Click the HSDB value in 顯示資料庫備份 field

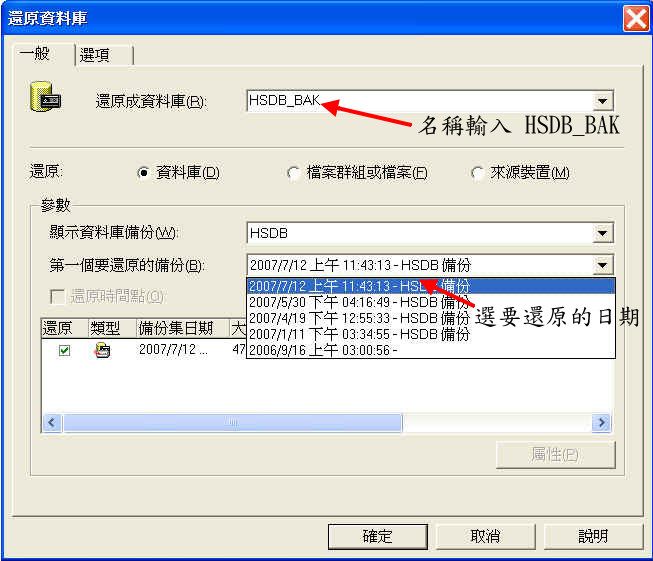pyautogui.click(x=269, y=233)
